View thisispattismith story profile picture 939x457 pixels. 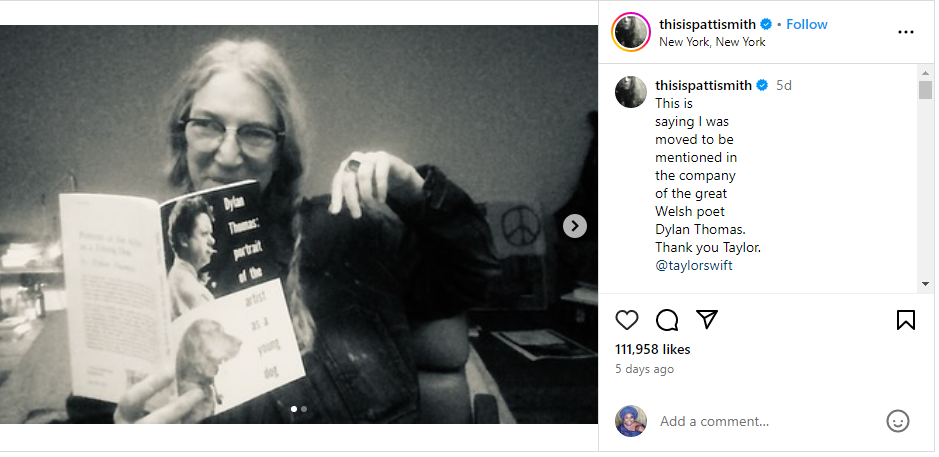click(x=631, y=32)
